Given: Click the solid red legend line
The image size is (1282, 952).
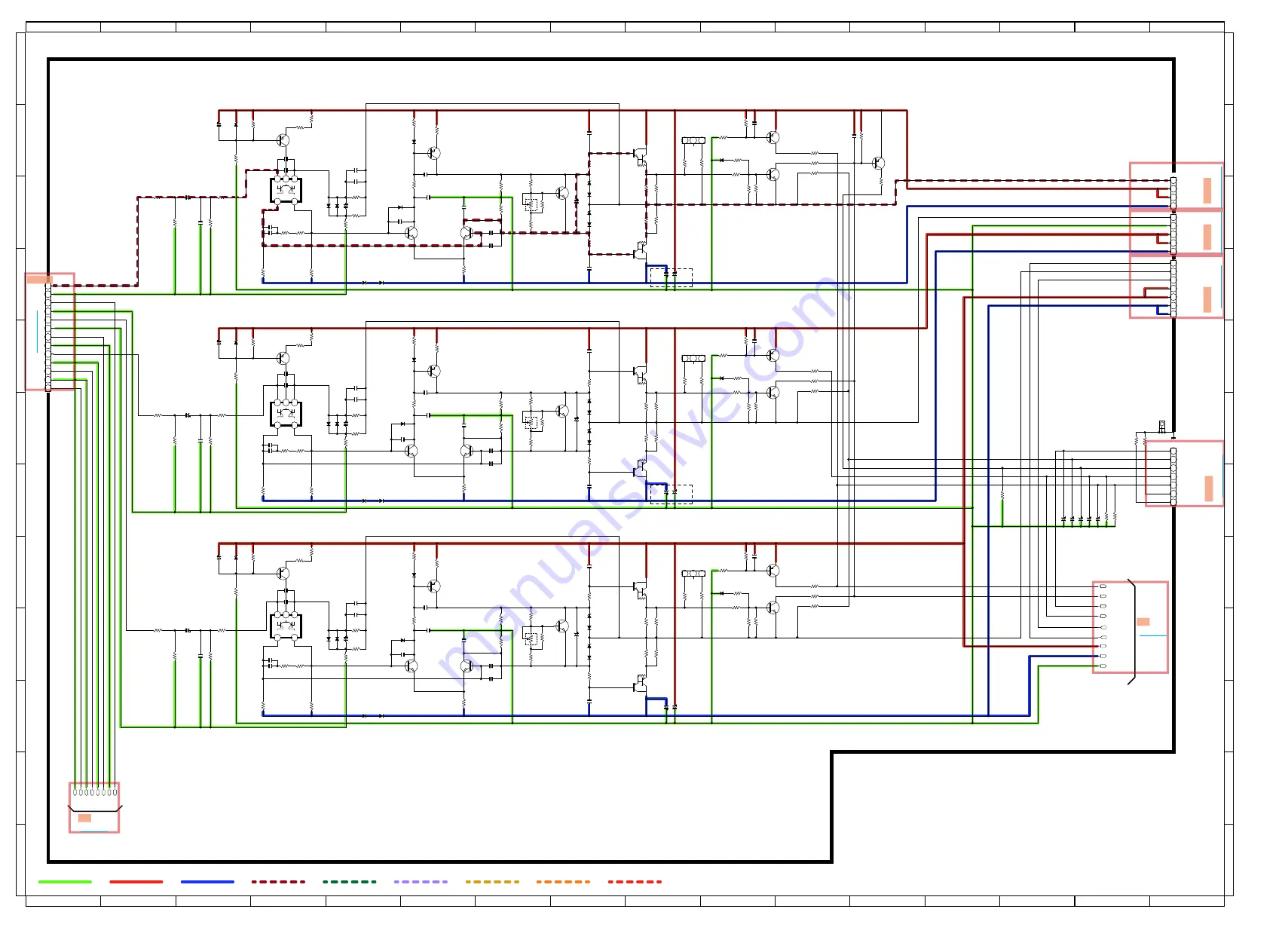Looking at the screenshot, I should click(136, 881).
